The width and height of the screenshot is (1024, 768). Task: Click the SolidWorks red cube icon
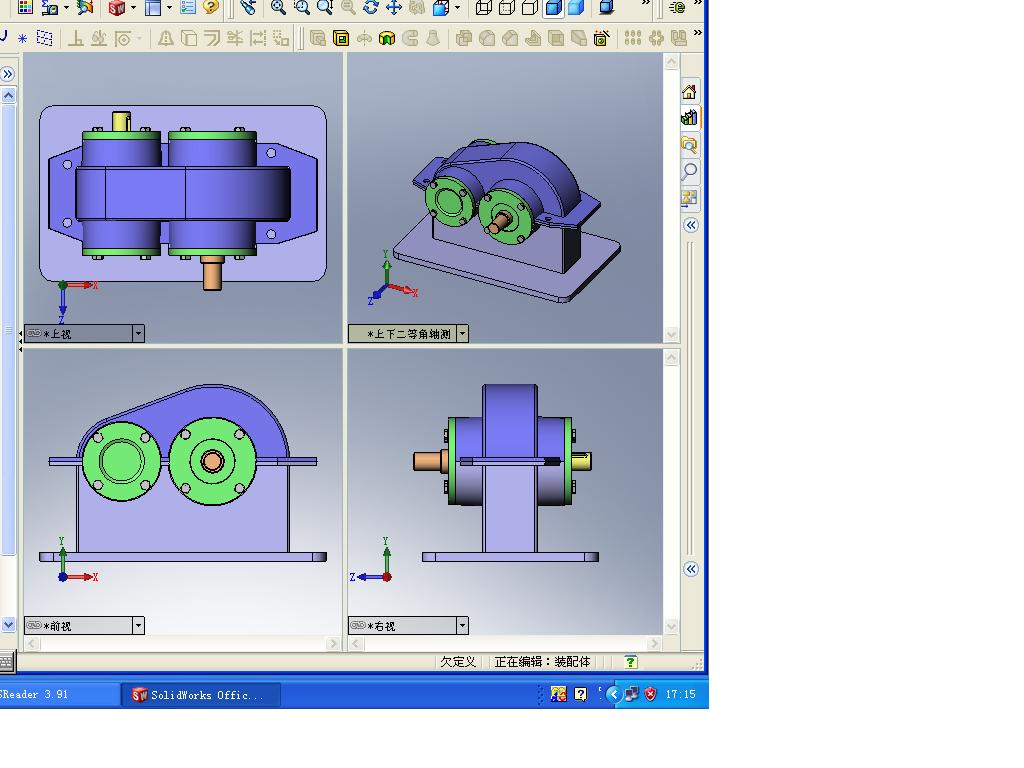tap(117, 8)
